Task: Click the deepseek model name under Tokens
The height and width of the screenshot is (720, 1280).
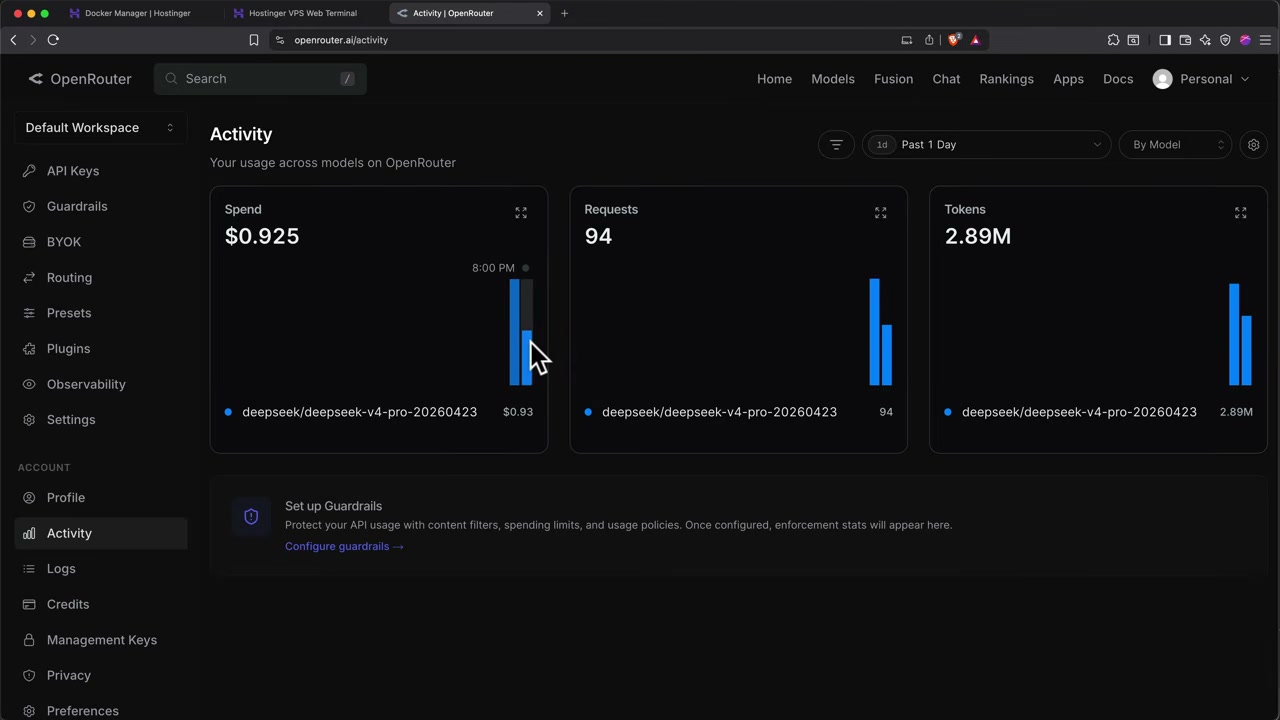Action: tap(1079, 412)
